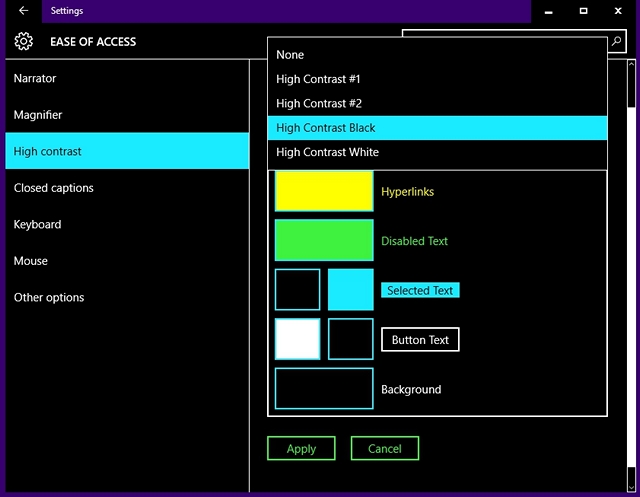Maximize the Settings window
The height and width of the screenshot is (497, 640).
coord(584,11)
